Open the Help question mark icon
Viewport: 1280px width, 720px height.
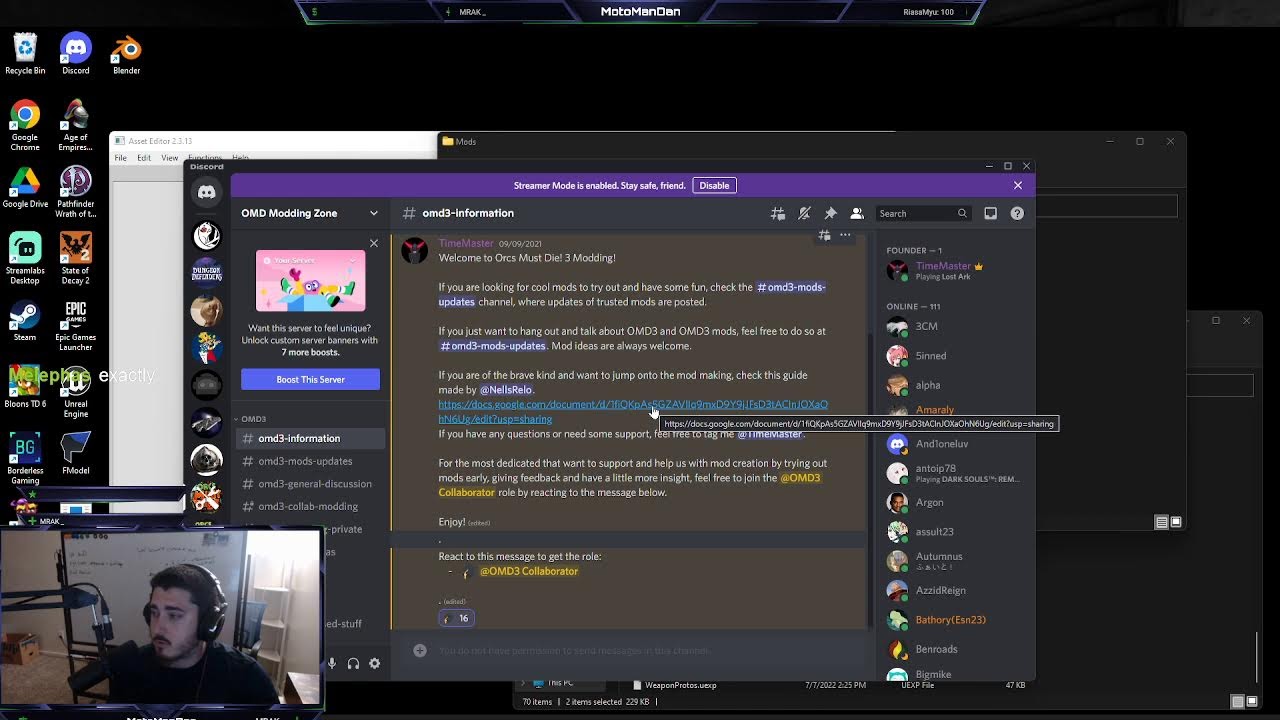(x=1017, y=213)
